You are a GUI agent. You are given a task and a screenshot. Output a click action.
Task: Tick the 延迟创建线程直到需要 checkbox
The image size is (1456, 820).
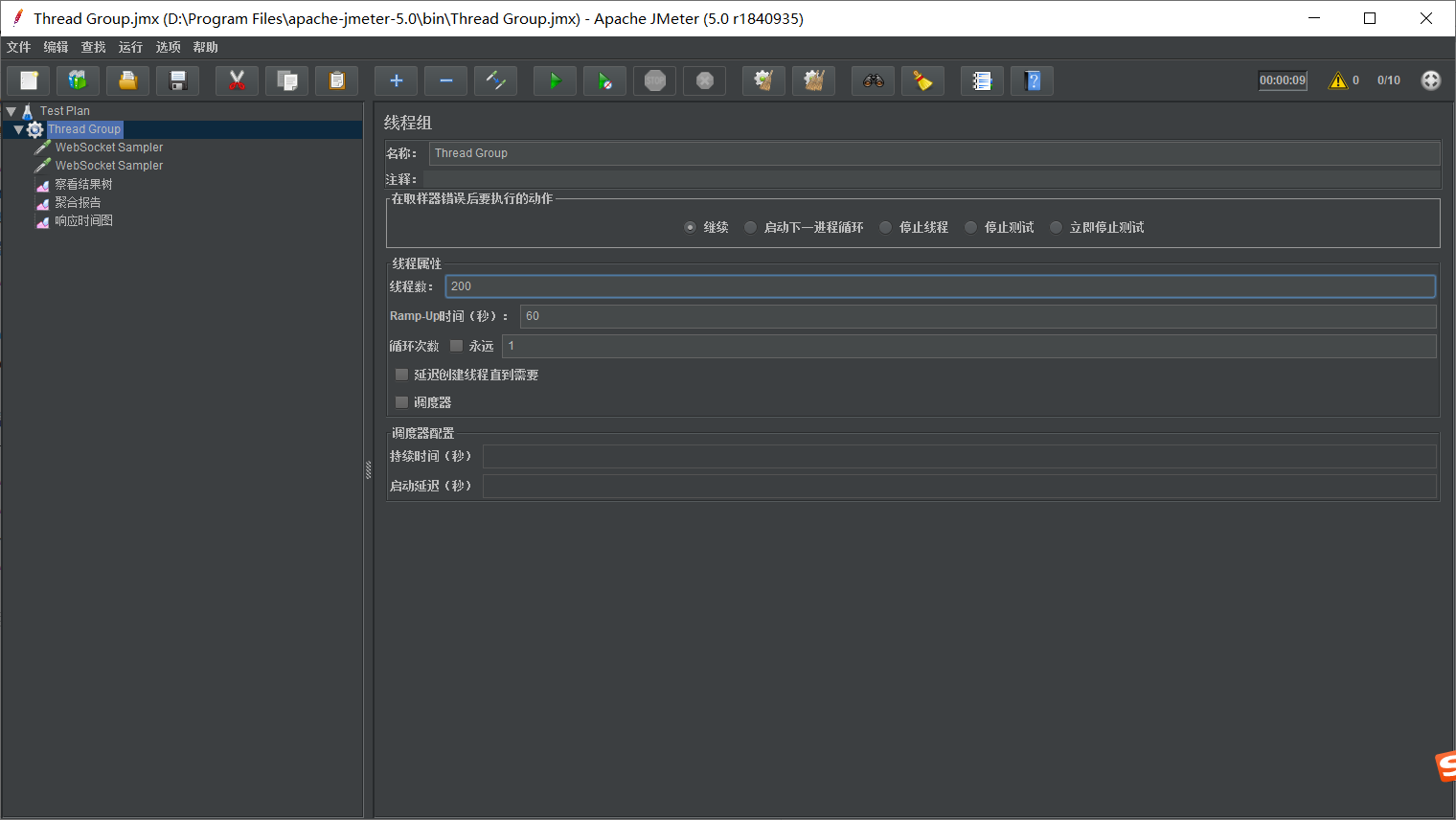[401, 375]
